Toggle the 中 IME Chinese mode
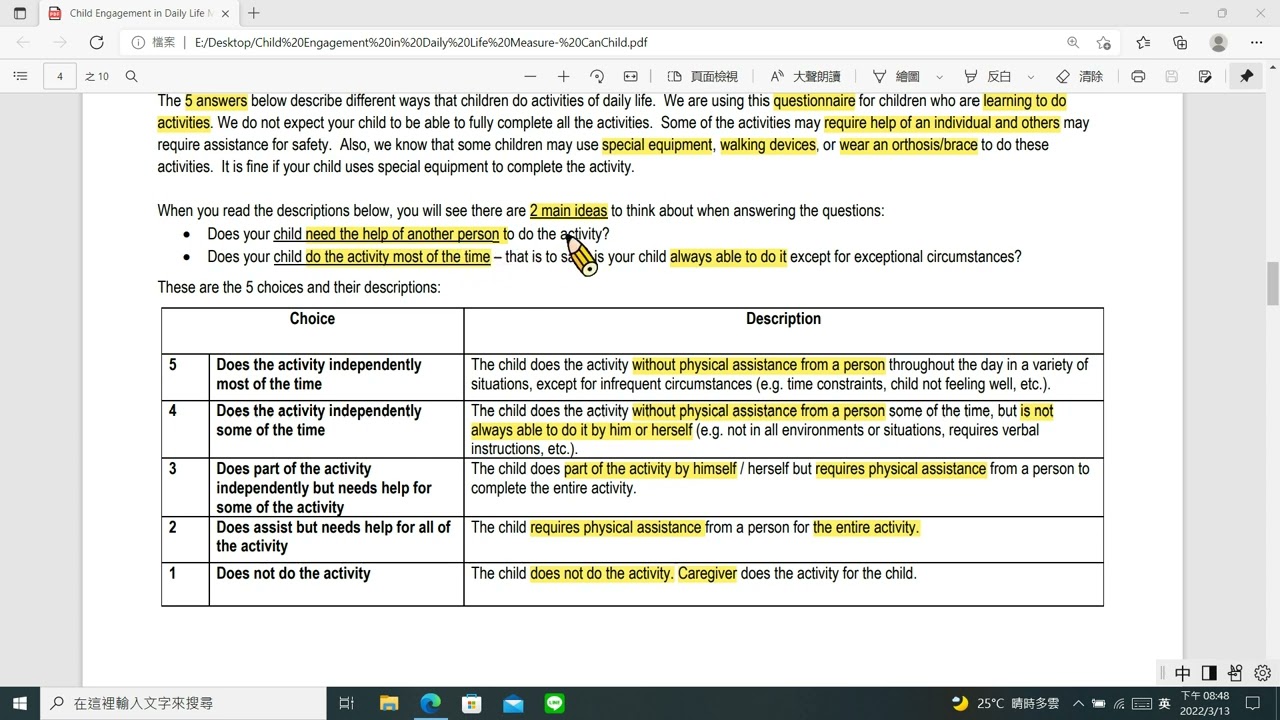 pyautogui.click(x=1183, y=673)
